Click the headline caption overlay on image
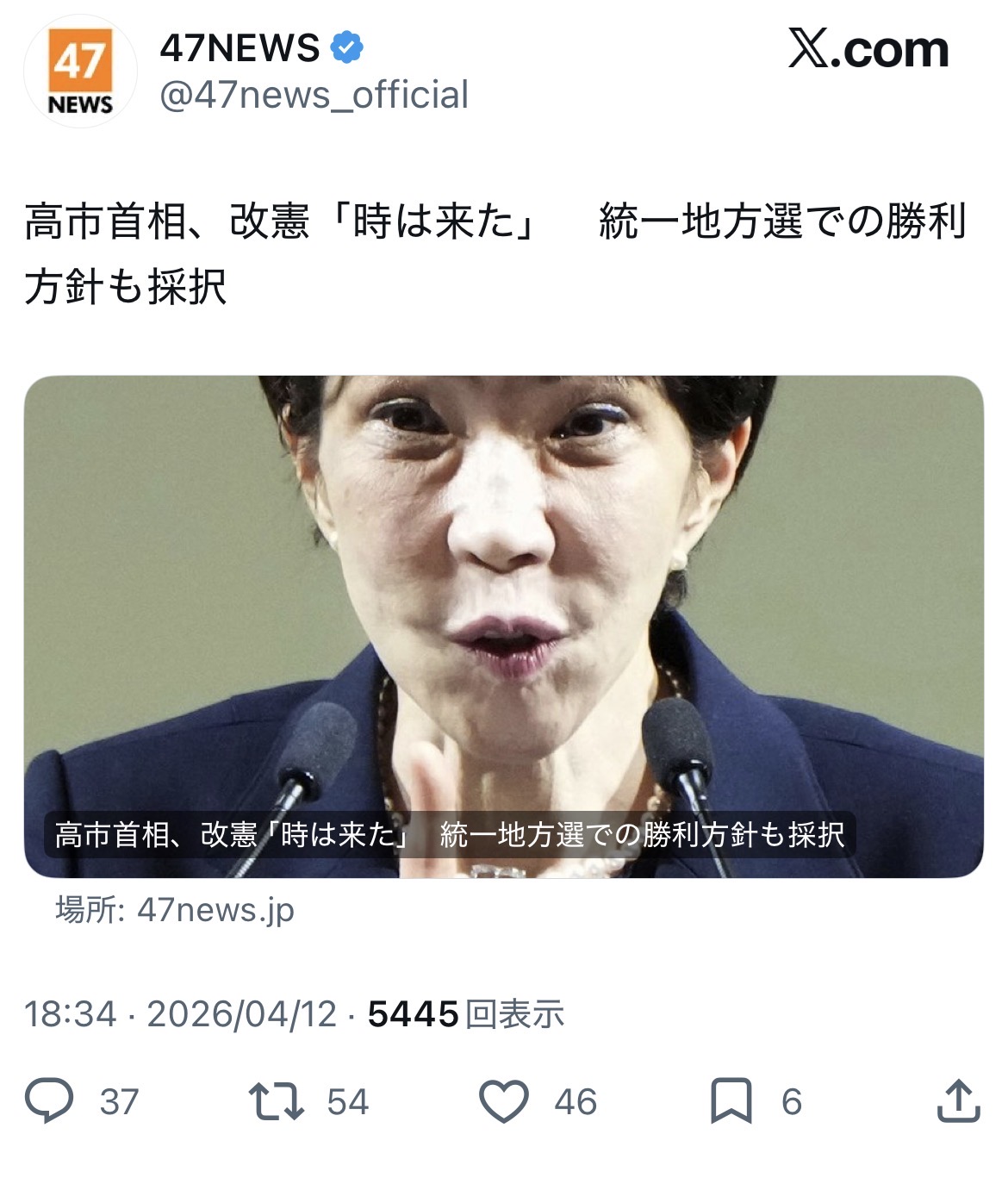Image resolution: width=1008 pixels, height=1184 pixels. pos(450,834)
